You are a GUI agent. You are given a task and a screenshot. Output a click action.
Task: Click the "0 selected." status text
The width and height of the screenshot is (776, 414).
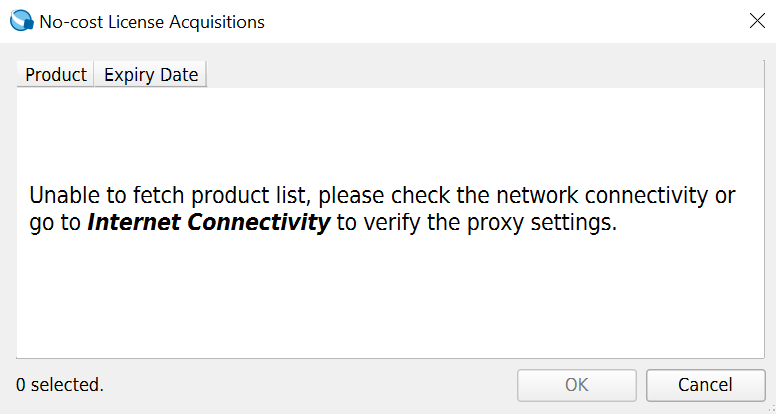point(60,384)
